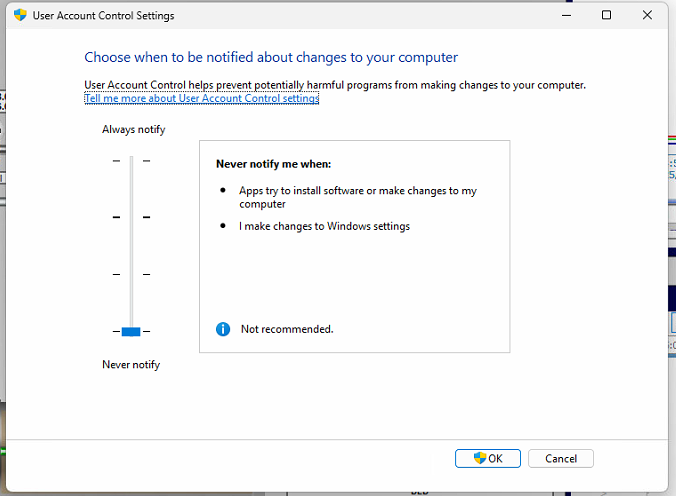This screenshot has height=496, width=676.
Task: Click the UAC shield icon in title bar
Action: tap(20, 15)
